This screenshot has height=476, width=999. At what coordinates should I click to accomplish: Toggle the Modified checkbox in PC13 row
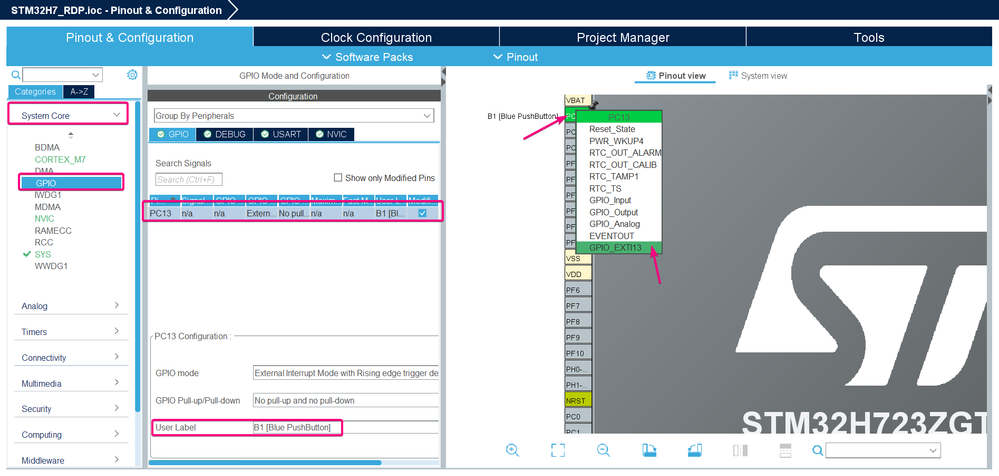tap(422, 213)
